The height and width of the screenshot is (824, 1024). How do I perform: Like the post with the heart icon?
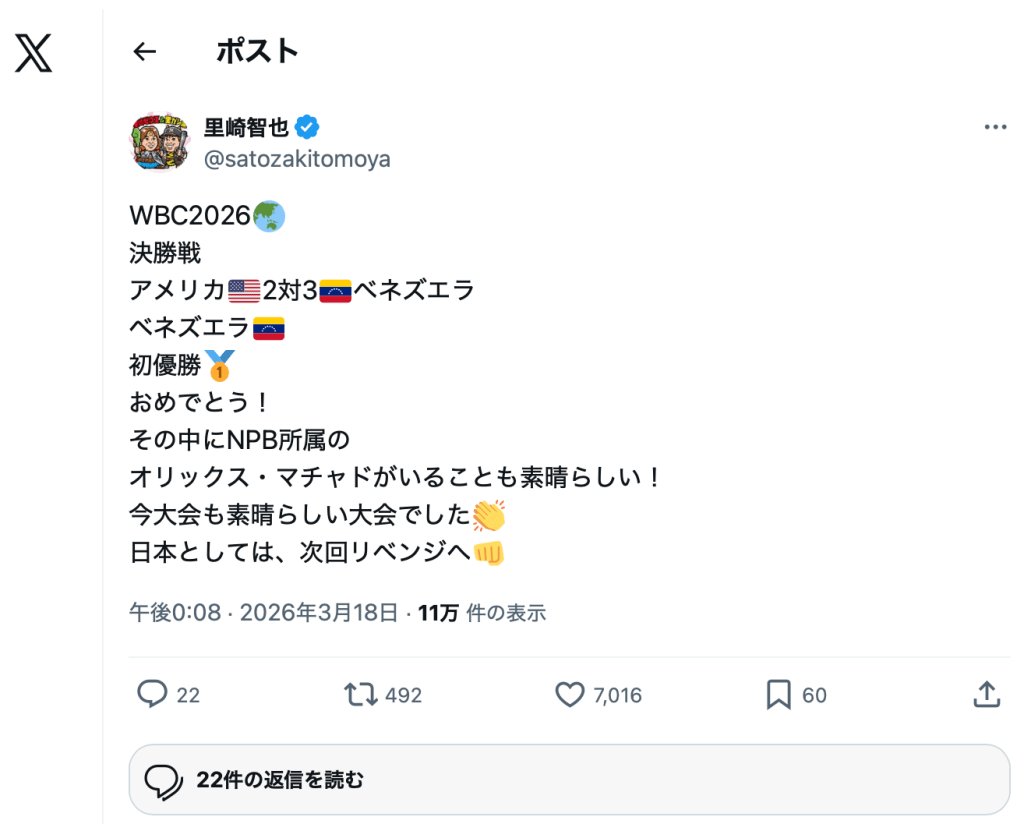pyautogui.click(x=569, y=694)
